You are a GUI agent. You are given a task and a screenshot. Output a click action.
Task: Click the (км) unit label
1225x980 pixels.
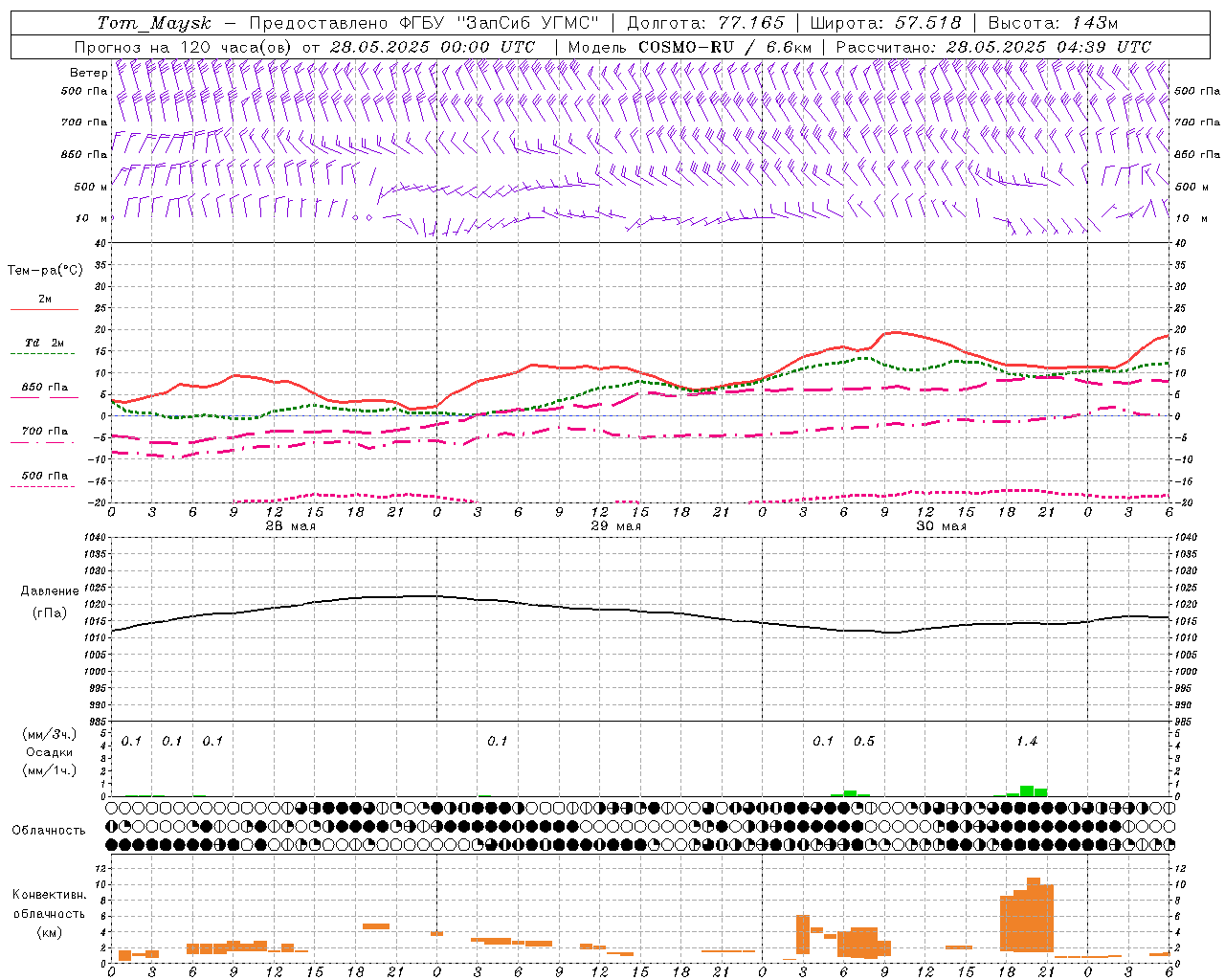coord(50,931)
